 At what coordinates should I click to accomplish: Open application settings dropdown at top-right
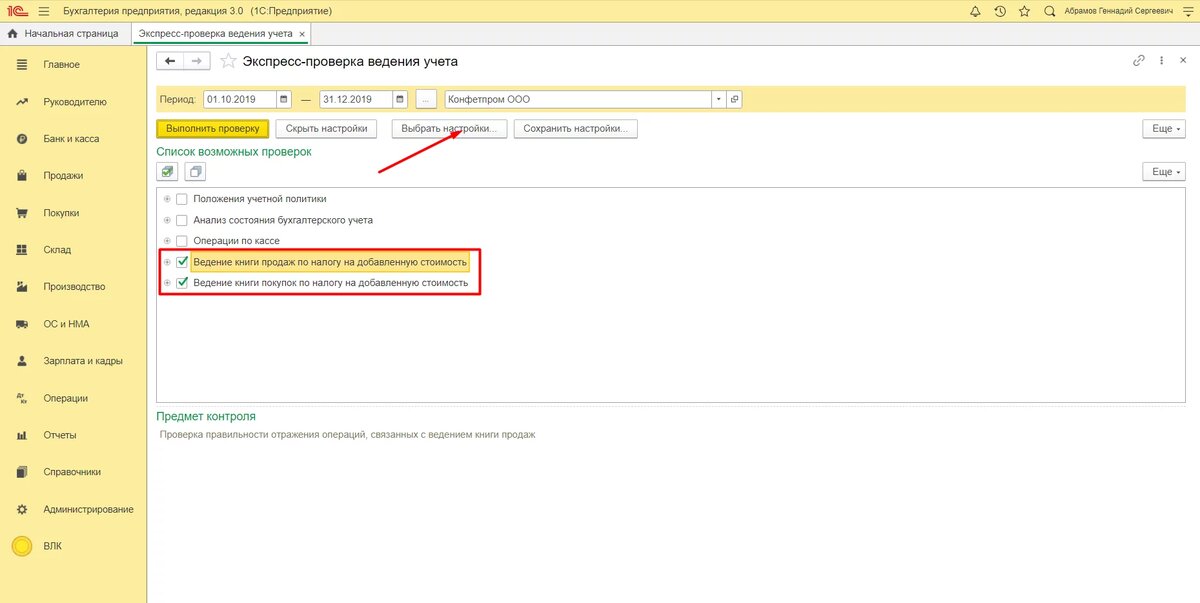tap(1187, 11)
